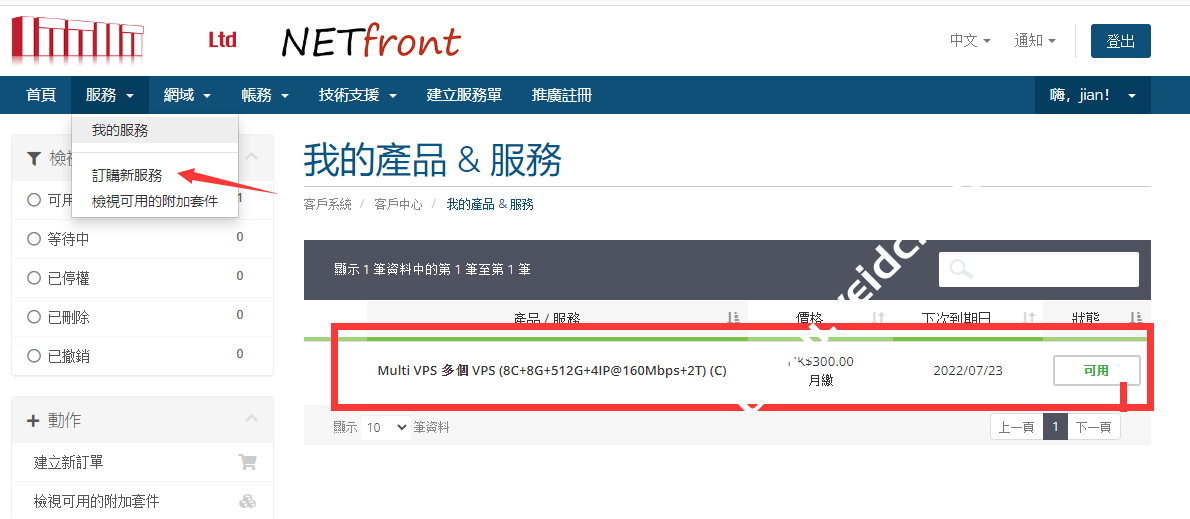Viewport: 1190px width, 519px height.
Task: Open the 中文 language dropdown
Action: click(970, 41)
